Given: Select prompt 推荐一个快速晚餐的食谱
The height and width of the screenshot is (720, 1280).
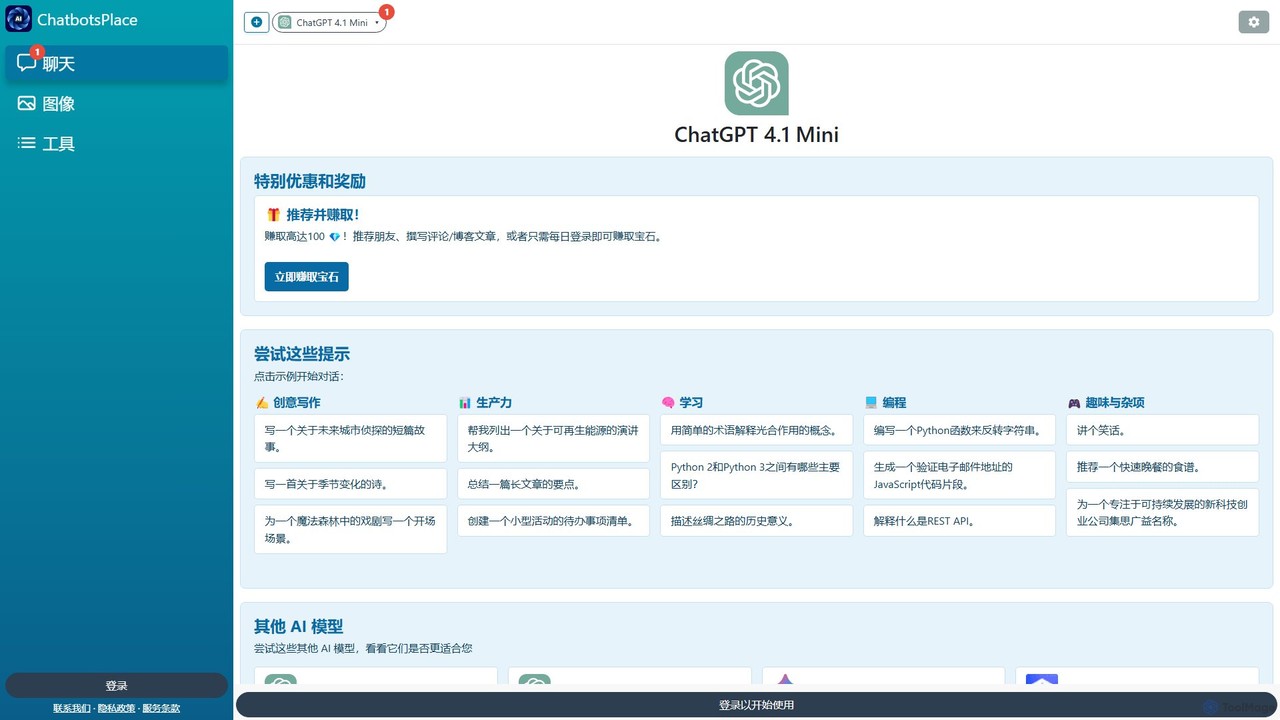Looking at the screenshot, I should pyautogui.click(x=1162, y=467).
